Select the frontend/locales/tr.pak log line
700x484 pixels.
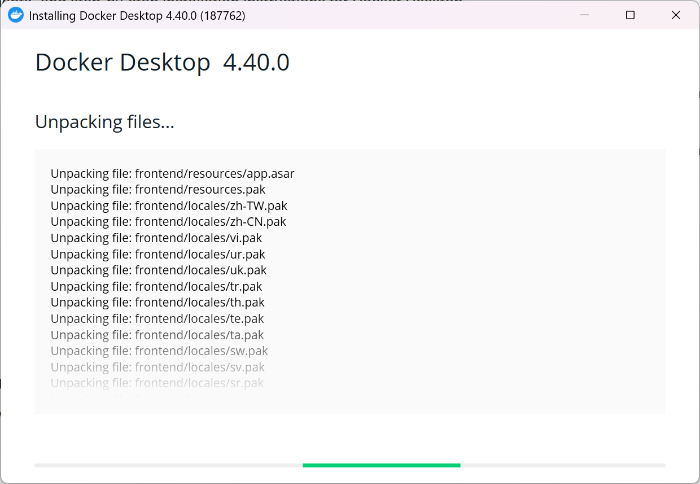(x=156, y=287)
